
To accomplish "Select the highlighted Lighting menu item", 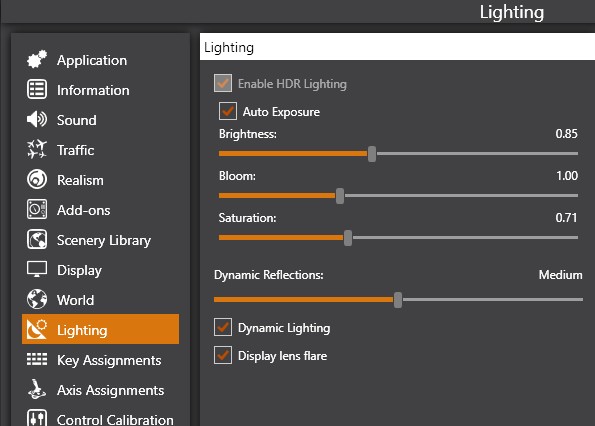I will pos(101,329).
